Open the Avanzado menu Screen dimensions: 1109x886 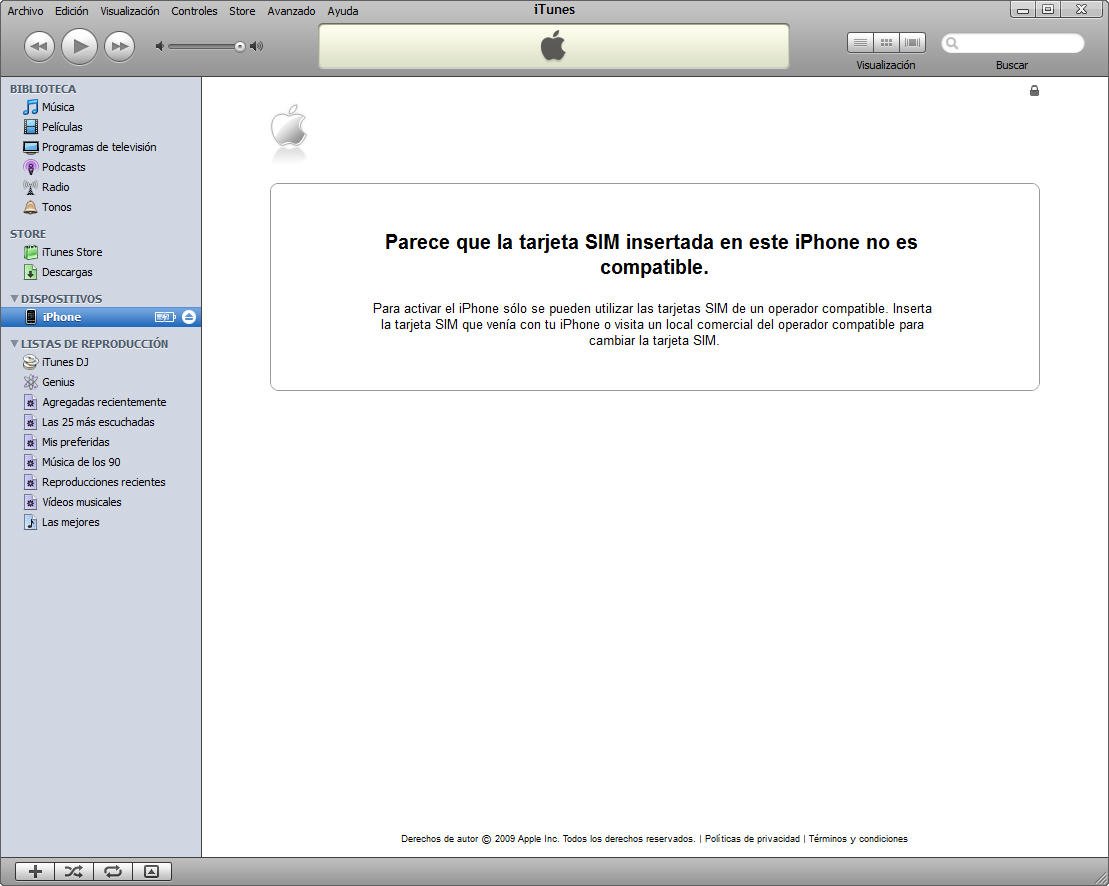pyautogui.click(x=291, y=11)
